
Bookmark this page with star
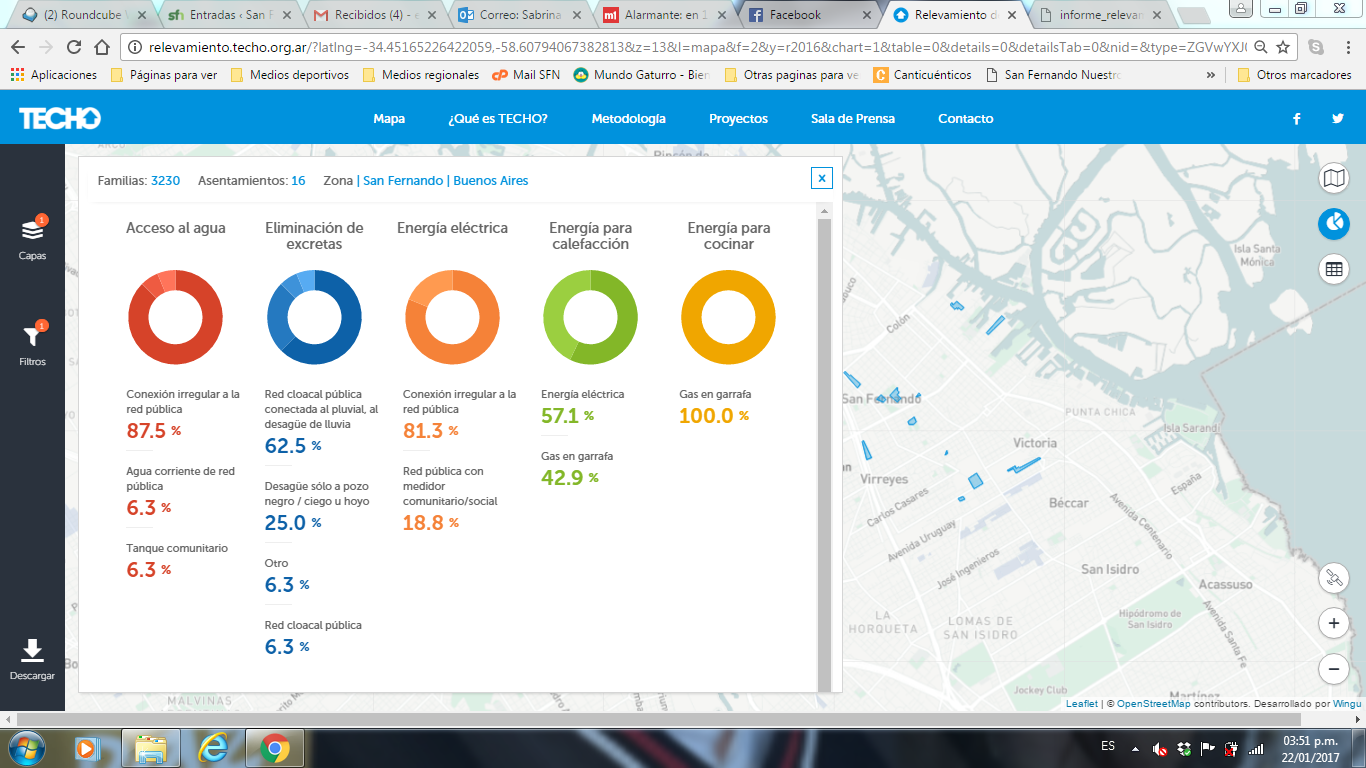coord(1283,47)
